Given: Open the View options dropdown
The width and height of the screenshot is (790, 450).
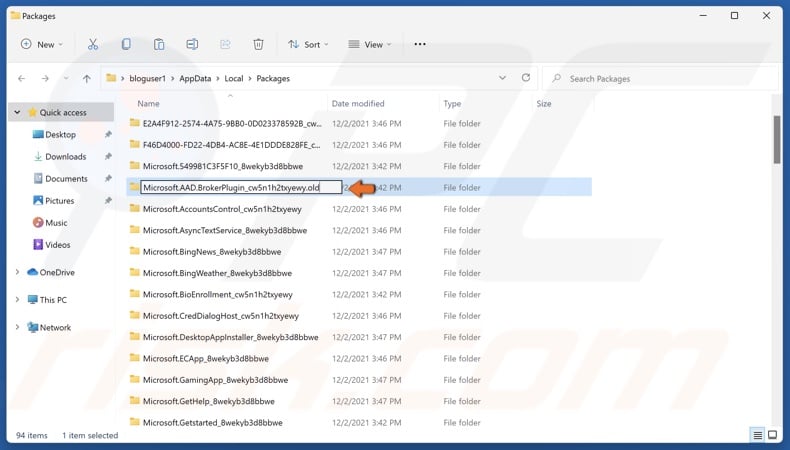Looking at the screenshot, I should [x=370, y=44].
